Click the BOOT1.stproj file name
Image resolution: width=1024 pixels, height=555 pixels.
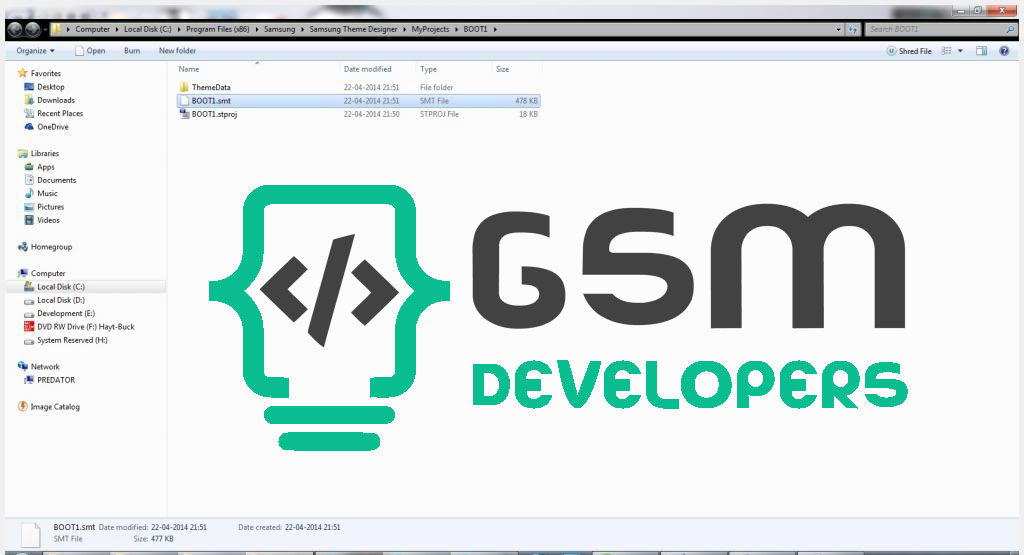pos(214,114)
